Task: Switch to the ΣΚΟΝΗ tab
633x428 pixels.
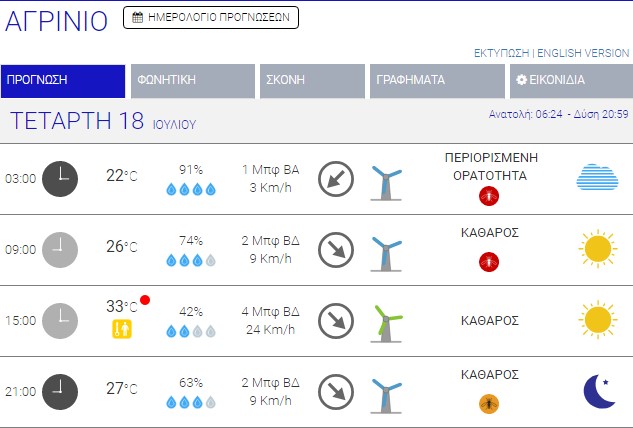Action: point(311,81)
